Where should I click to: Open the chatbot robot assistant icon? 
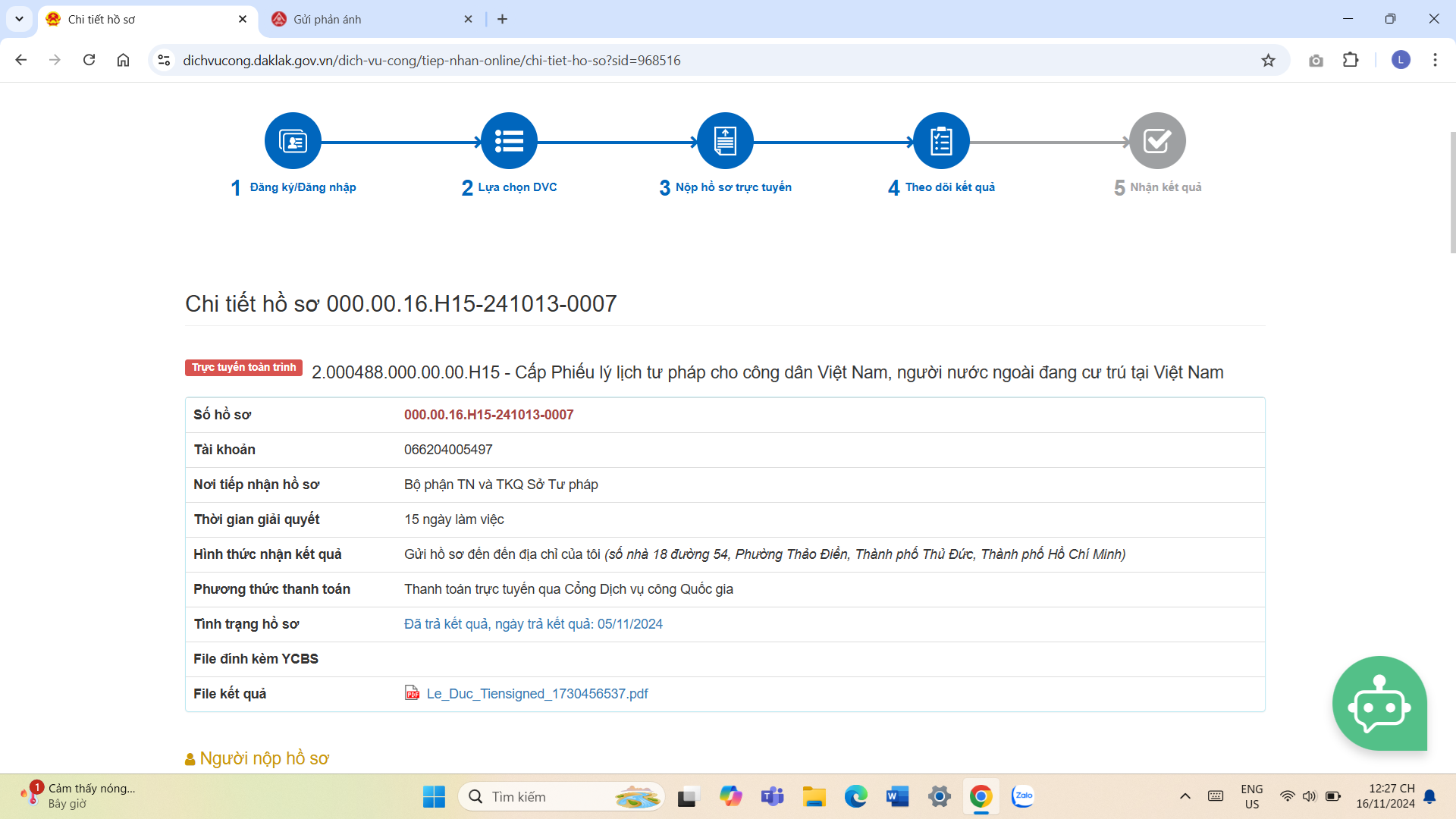click(1379, 704)
